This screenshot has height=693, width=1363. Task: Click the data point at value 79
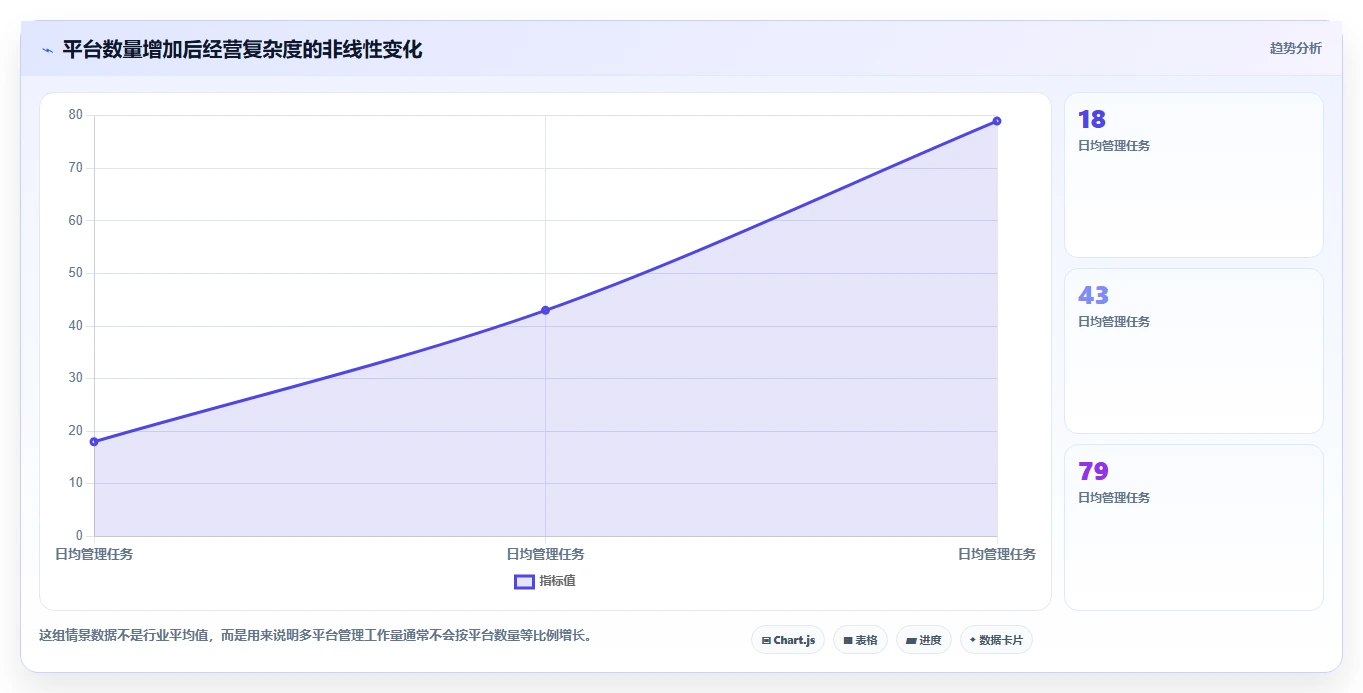(997, 121)
